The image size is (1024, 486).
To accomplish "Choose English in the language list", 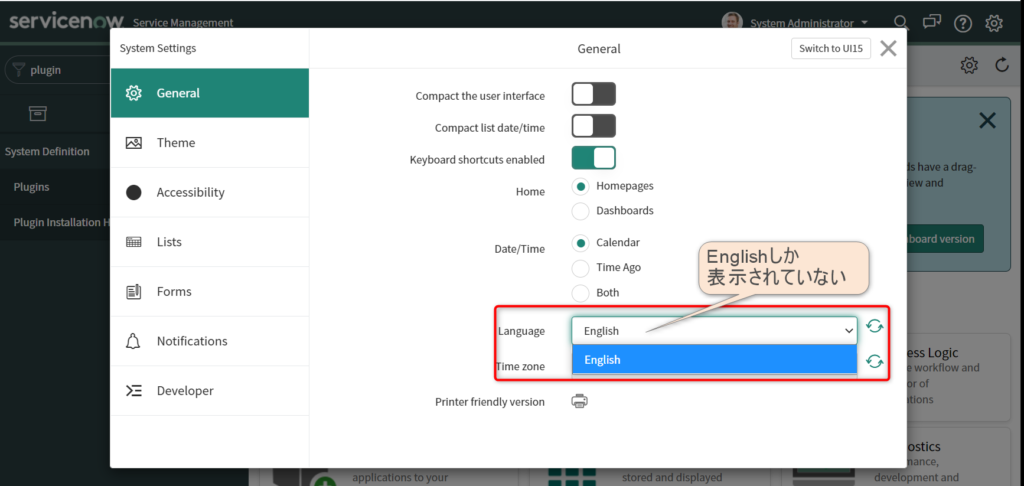I will tap(714, 359).
